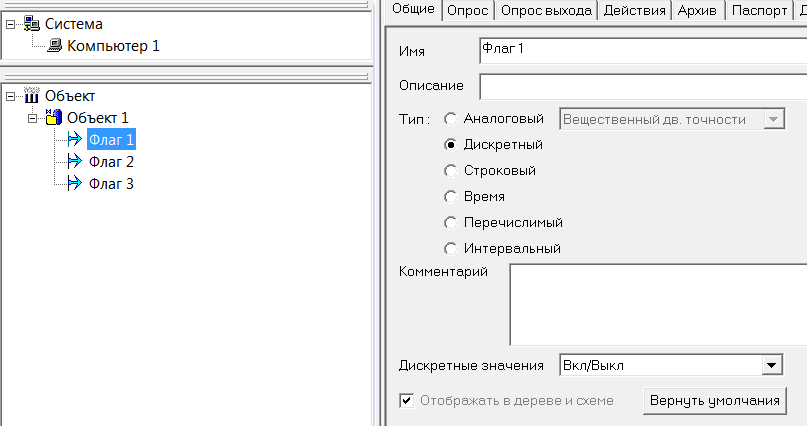Switch to the Архив tab

coord(697,10)
